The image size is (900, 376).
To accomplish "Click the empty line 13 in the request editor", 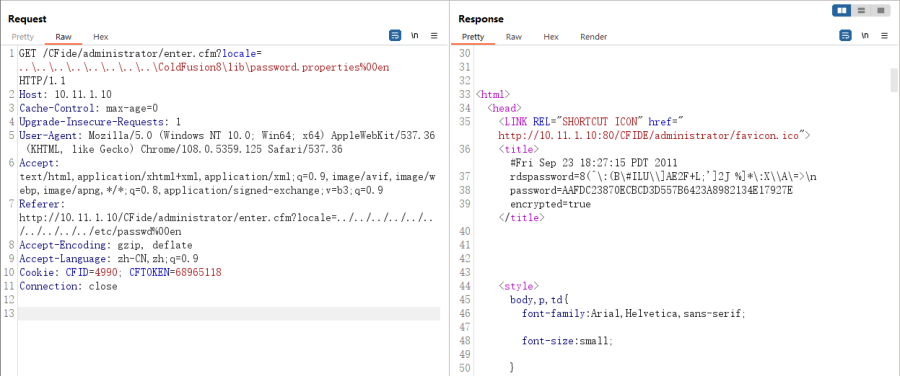I will click(230, 313).
